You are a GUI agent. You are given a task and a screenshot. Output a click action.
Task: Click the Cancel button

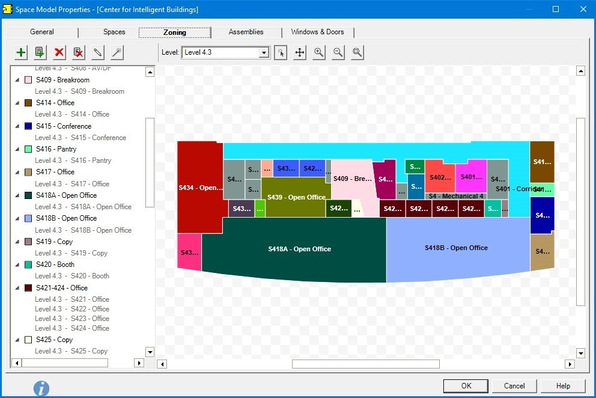514,386
